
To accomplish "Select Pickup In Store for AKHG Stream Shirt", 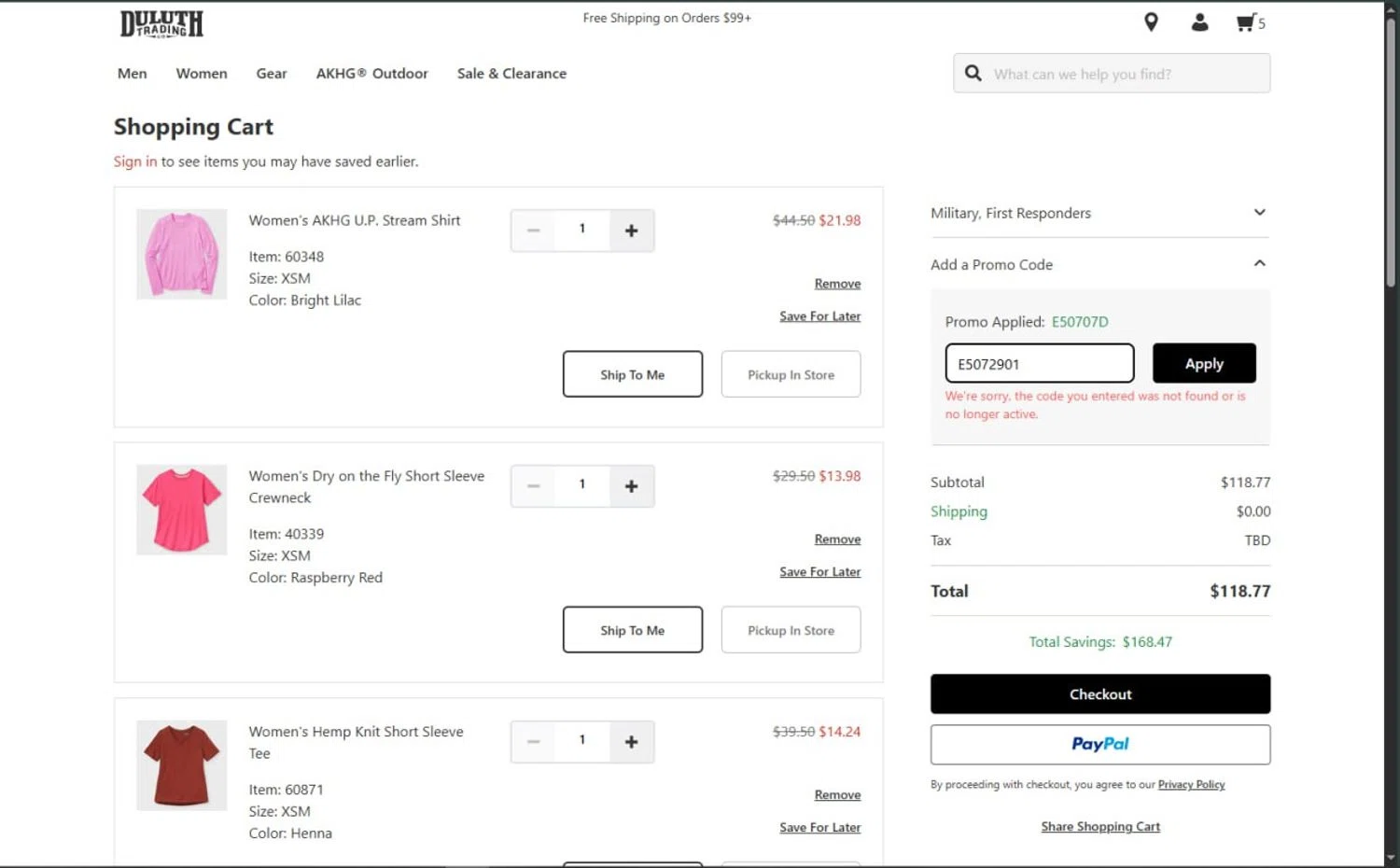I will coord(791,374).
